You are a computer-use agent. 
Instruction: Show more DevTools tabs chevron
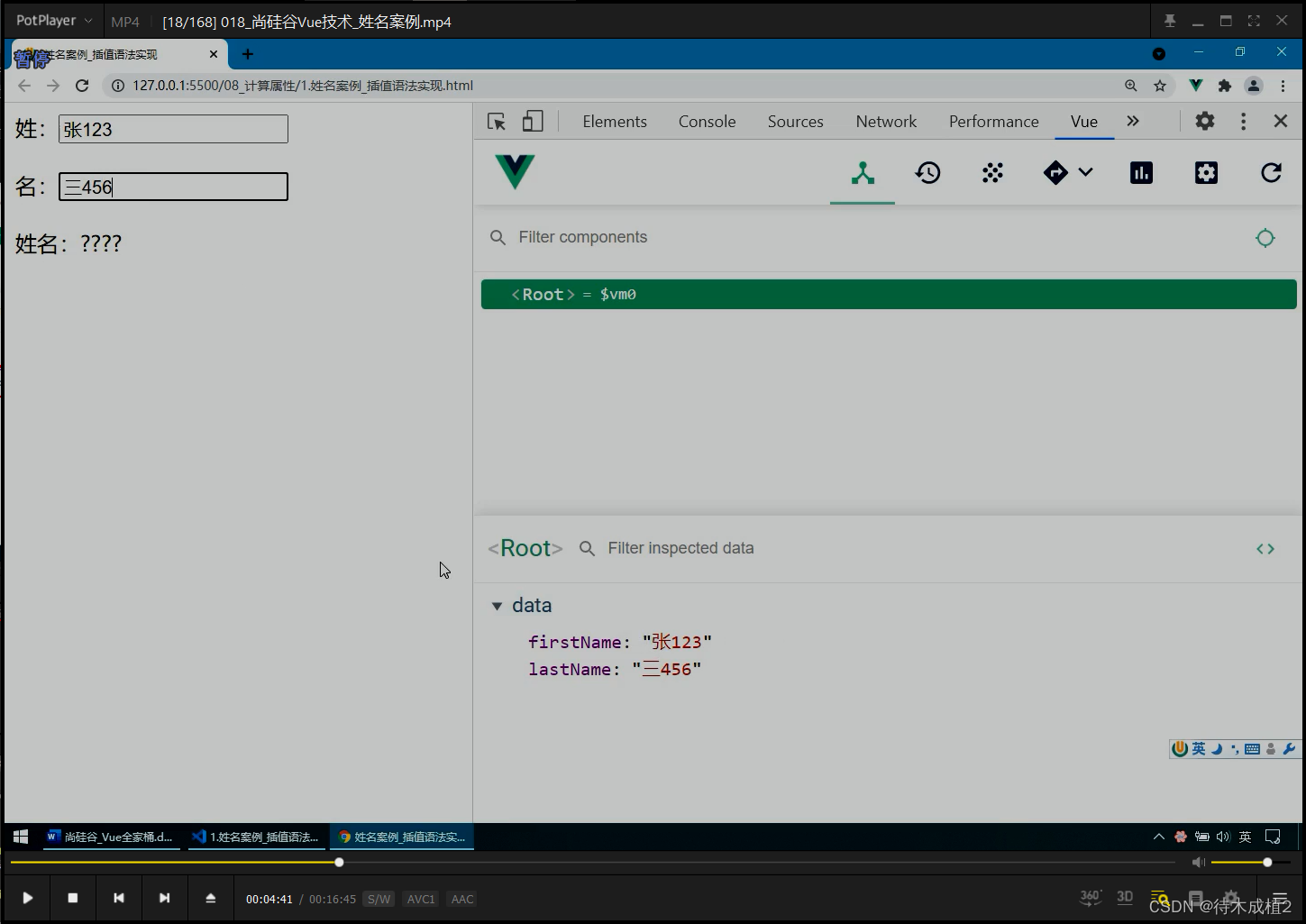tap(1133, 121)
